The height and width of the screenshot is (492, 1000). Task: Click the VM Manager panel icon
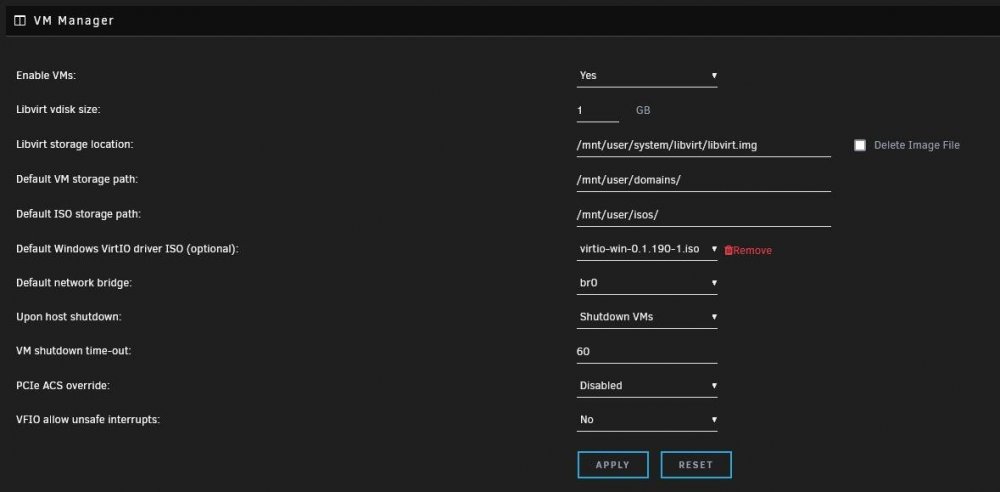point(20,20)
